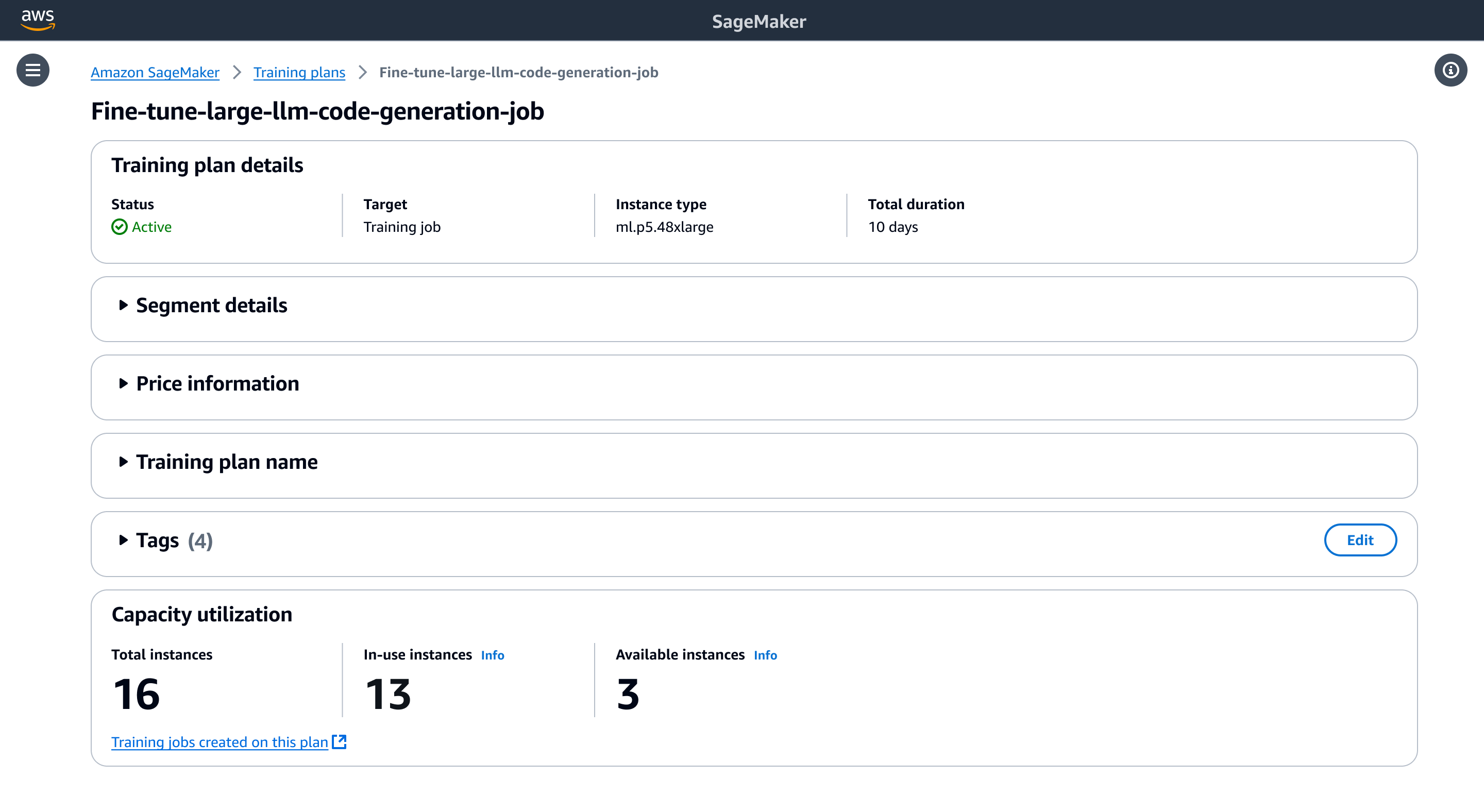The height and width of the screenshot is (812, 1484).
Task: Click the external link icon next to training jobs link
Action: pyautogui.click(x=340, y=742)
